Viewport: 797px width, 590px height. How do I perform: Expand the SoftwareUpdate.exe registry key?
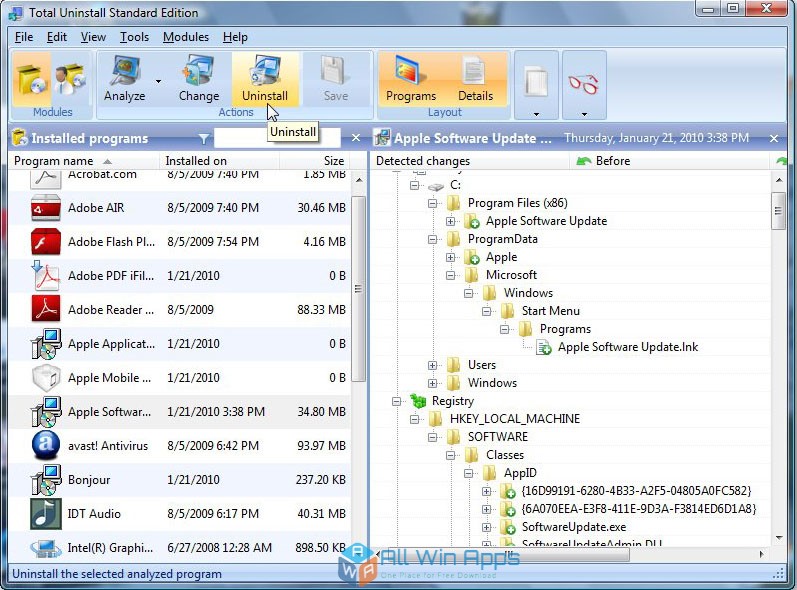486,527
